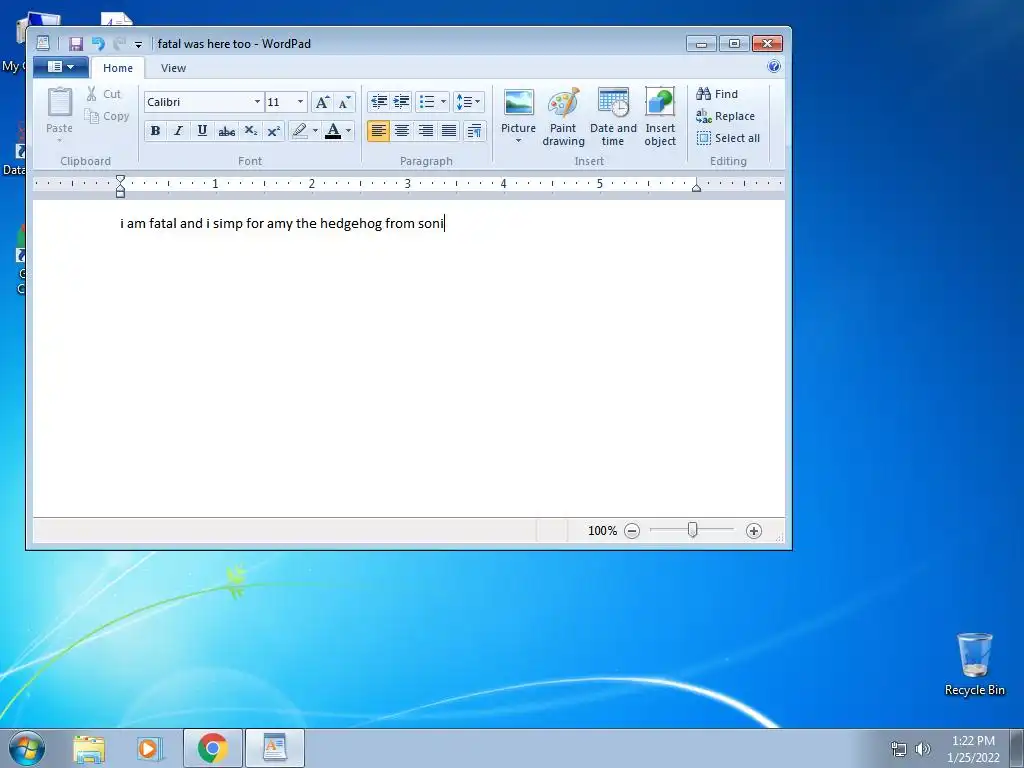The image size is (1024, 768).
Task: Open the Paragraph dialog icon
Action: tap(475, 131)
